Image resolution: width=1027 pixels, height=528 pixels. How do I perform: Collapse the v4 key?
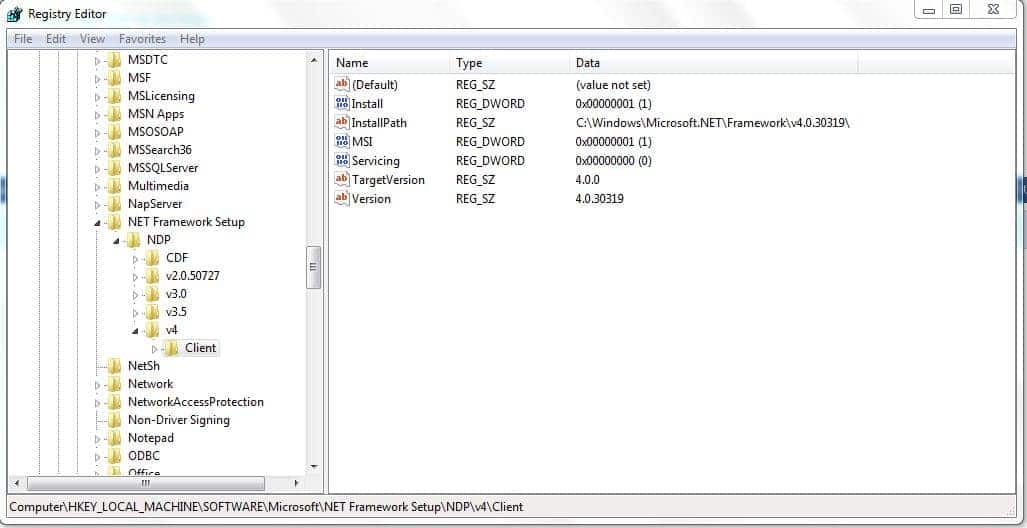[136, 331]
